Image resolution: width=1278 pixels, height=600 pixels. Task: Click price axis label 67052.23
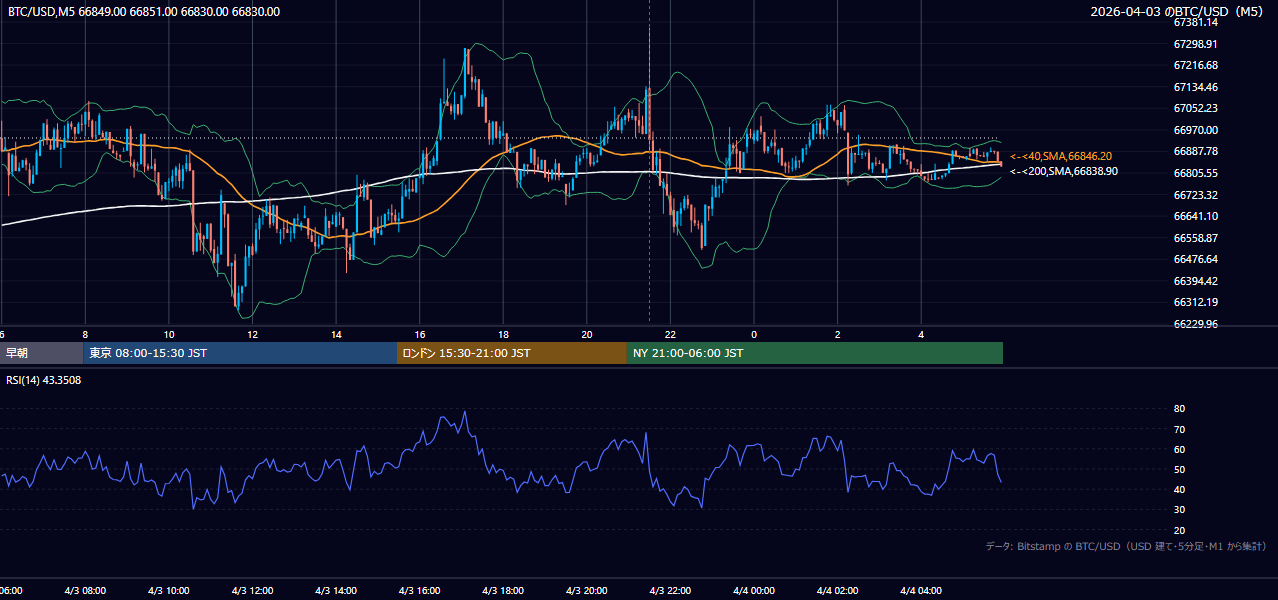(x=1195, y=108)
